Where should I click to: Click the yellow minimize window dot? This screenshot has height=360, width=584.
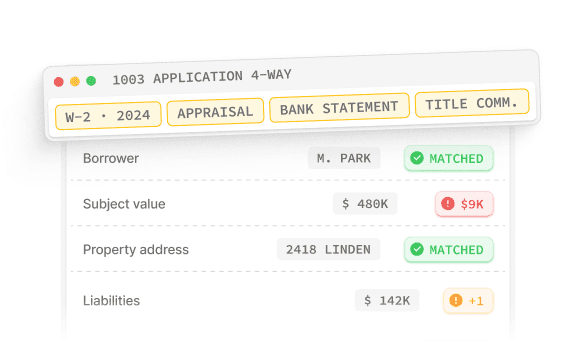75,81
